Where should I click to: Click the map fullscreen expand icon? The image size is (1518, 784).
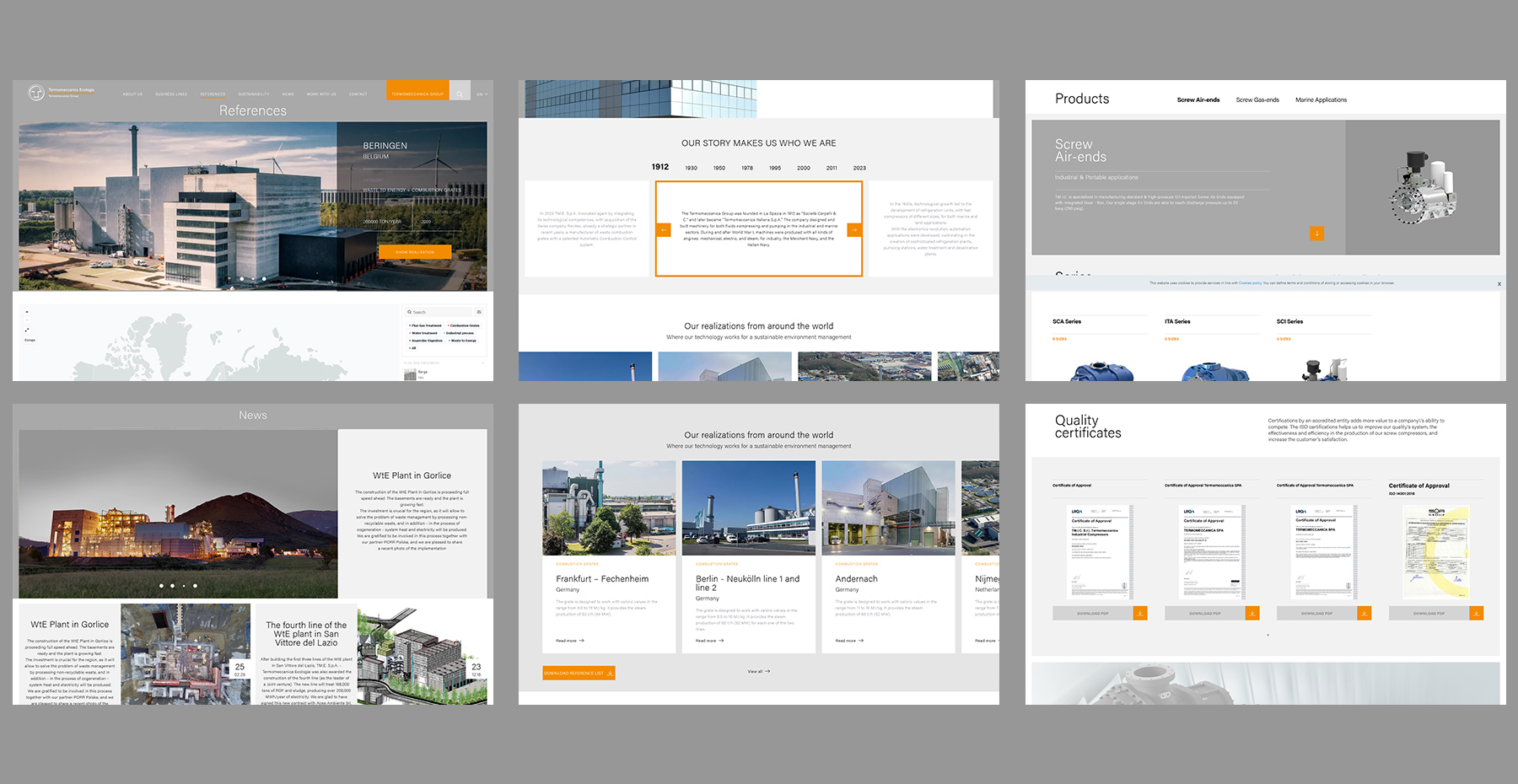click(x=27, y=330)
